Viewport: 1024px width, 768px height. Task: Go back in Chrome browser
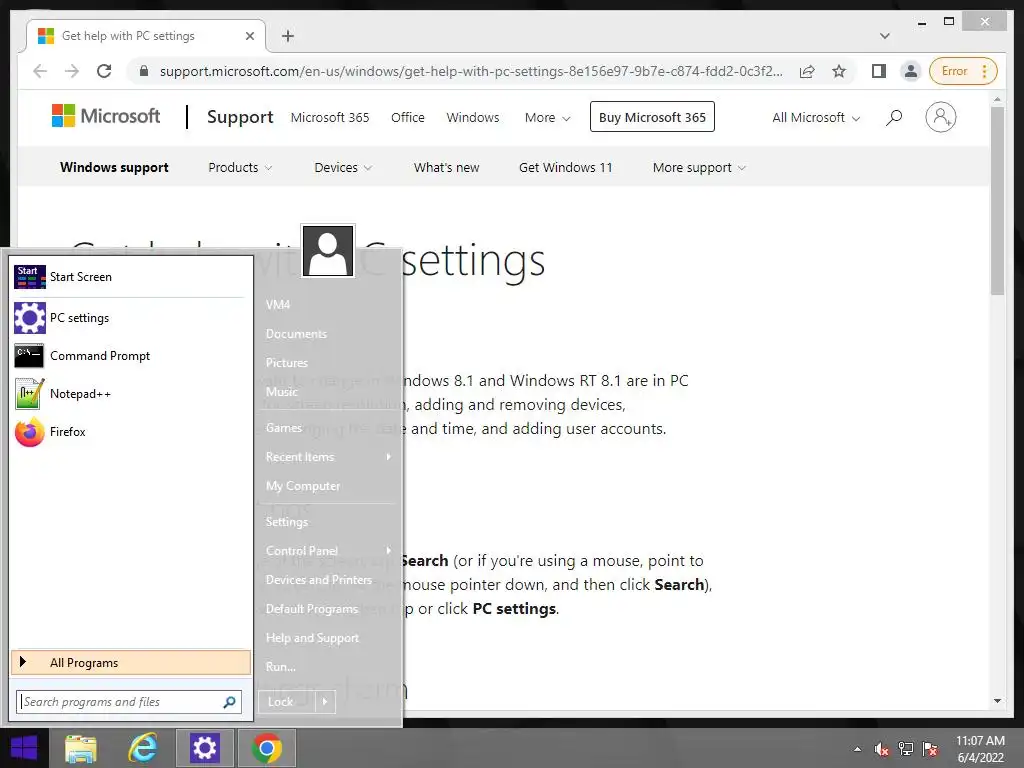coord(40,71)
